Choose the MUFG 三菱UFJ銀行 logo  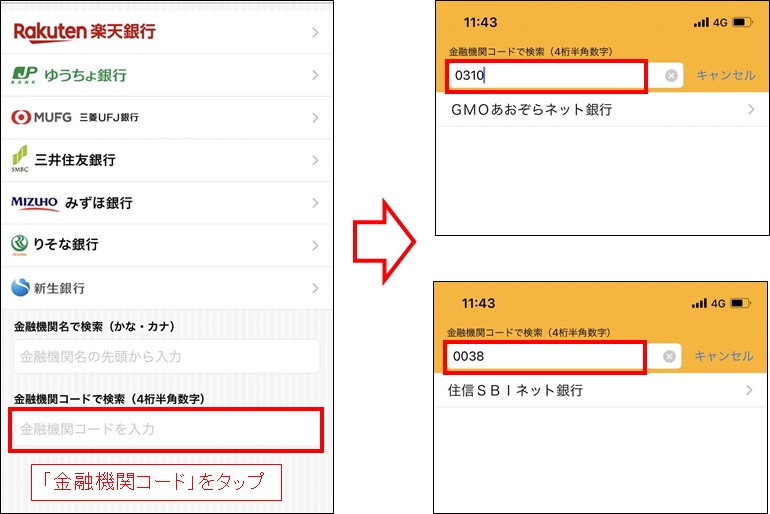[x=75, y=117]
